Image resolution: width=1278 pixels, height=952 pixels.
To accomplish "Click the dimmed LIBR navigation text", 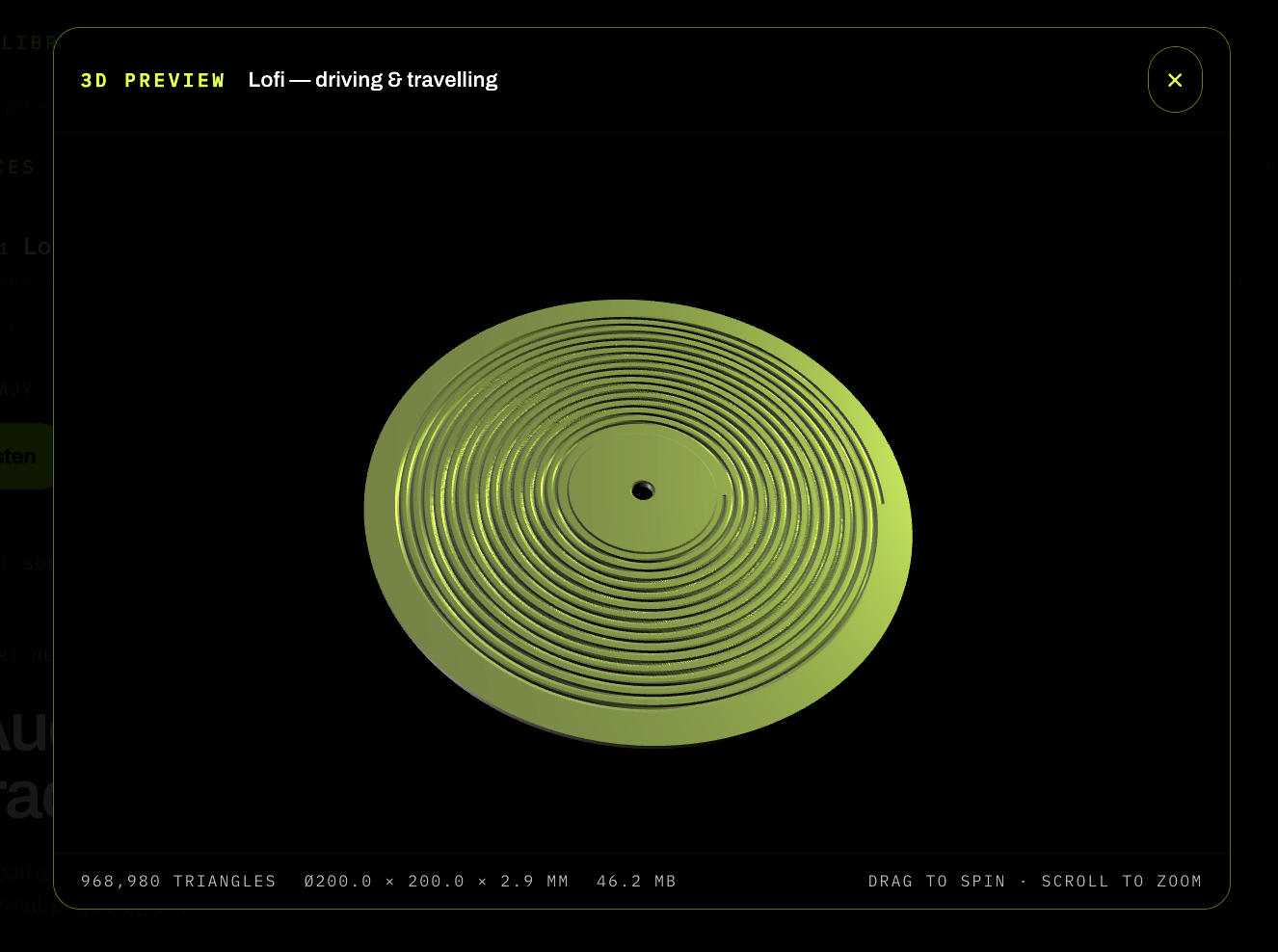I will point(27,42).
